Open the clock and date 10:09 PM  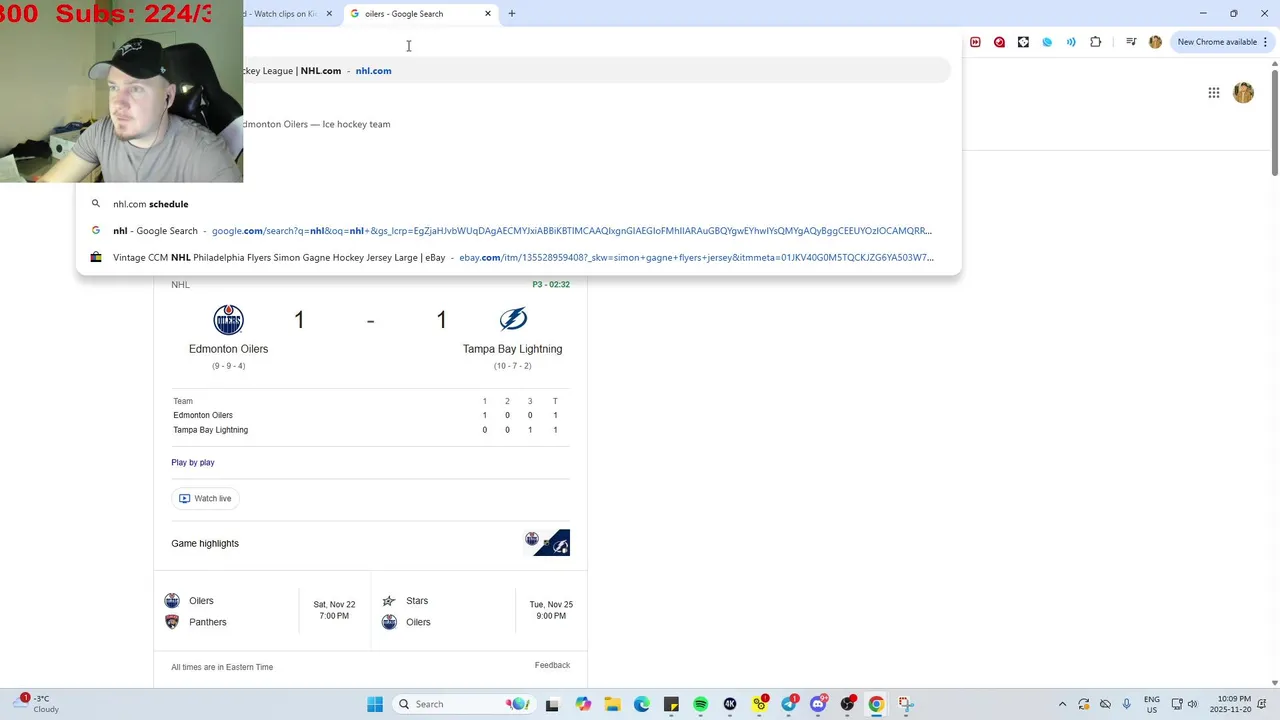click(x=1229, y=704)
